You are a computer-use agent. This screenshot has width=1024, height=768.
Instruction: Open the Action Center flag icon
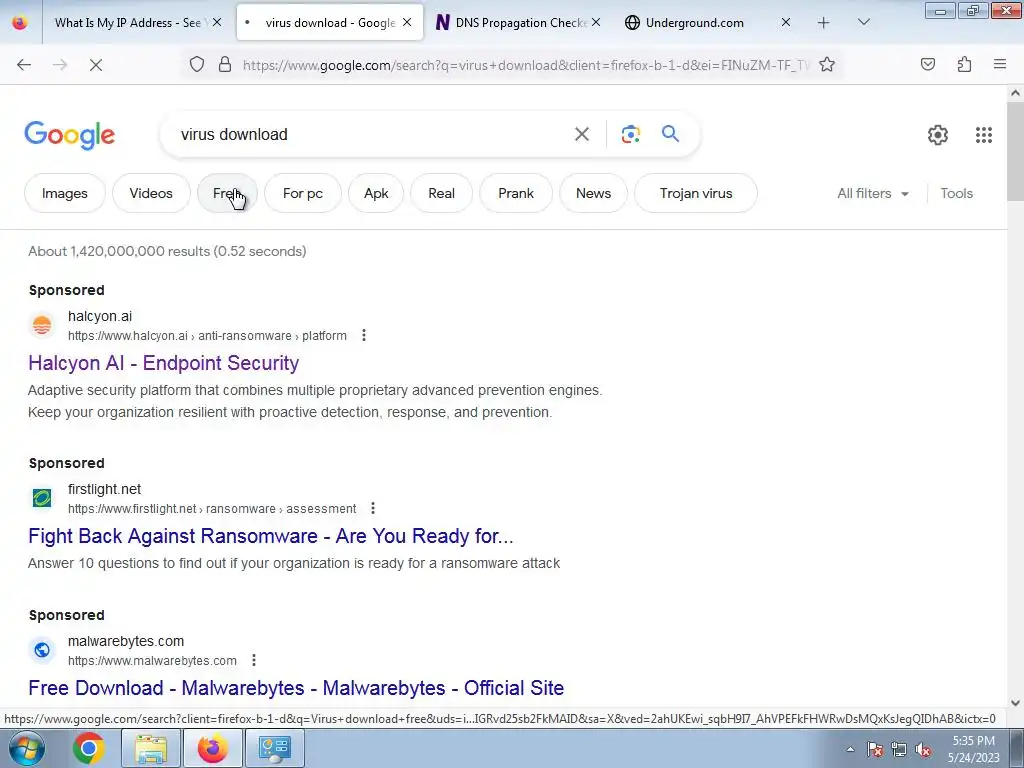point(875,749)
